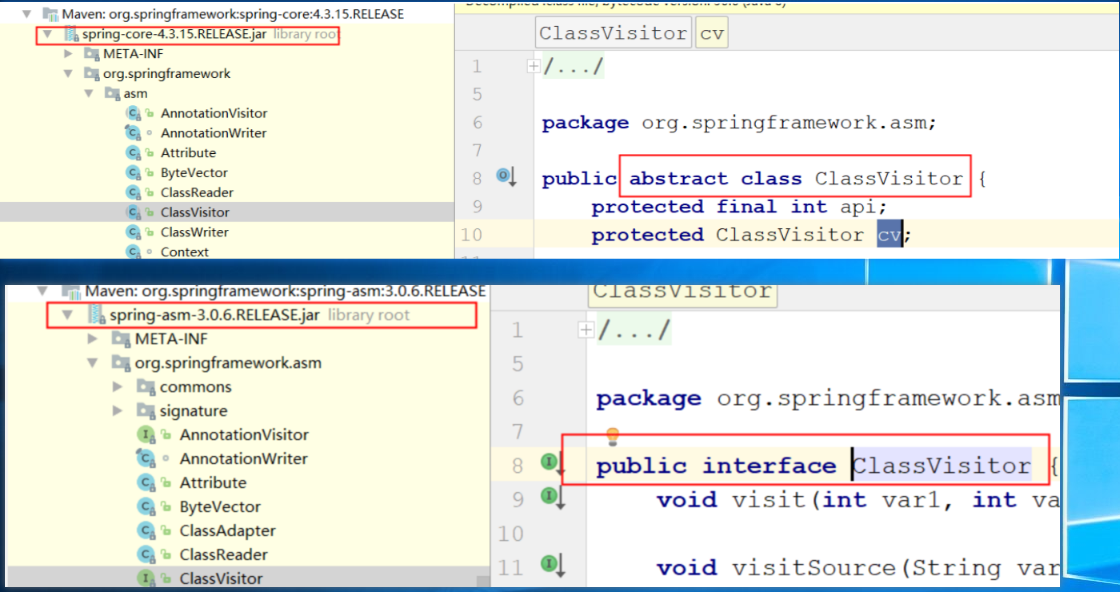
Task: Select AnnotationVisitor interface in the bottom tree
Action: 244,435
